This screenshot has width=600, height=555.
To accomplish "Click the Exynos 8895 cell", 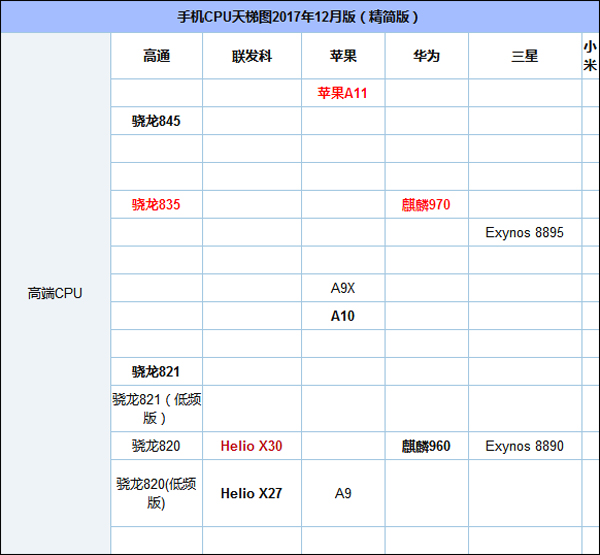I will [525, 232].
